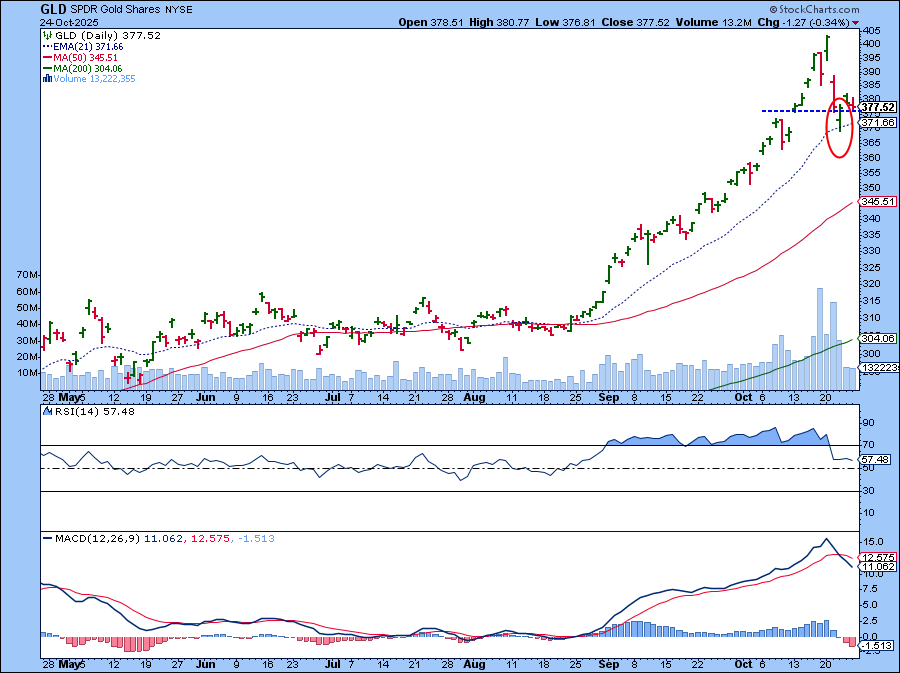Click the 12.575 signal tag on MACD right axis

878,557
